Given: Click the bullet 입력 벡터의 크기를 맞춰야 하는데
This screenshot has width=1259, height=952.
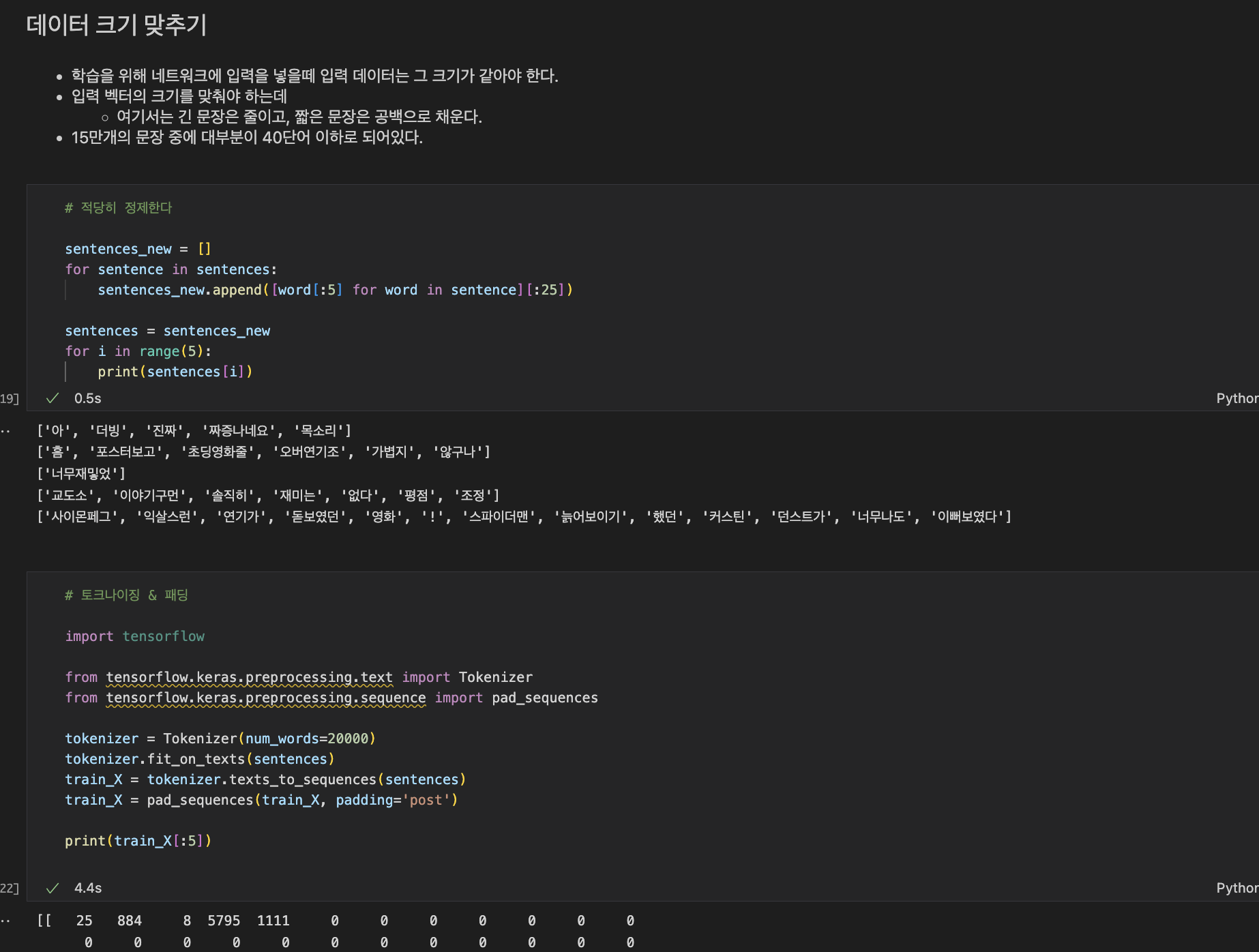Looking at the screenshot, I should tap(179, 96).
